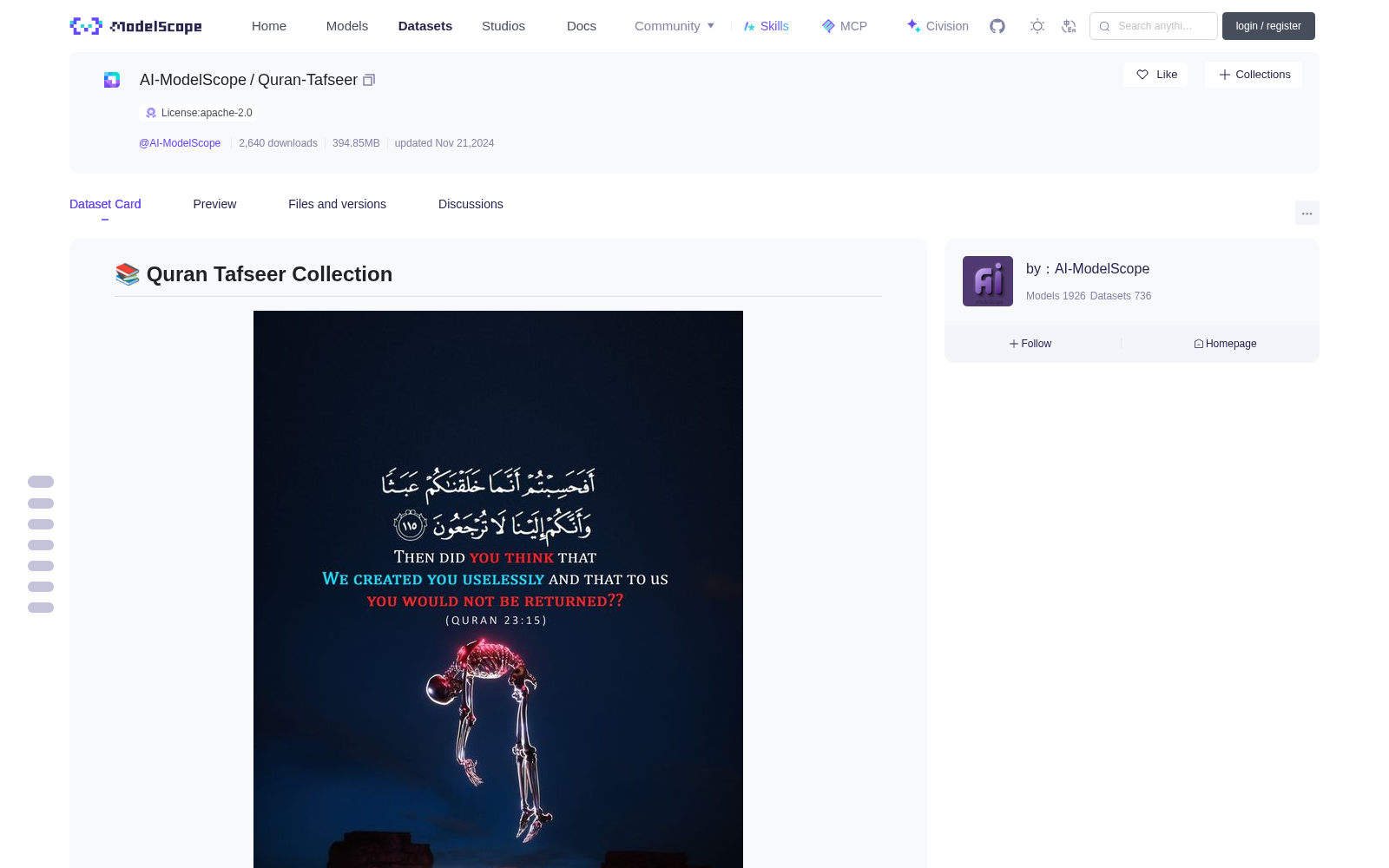Select the Dataset Card tab
The width and height of the screenshot is (1389, 868).
[x=105, y=204]
